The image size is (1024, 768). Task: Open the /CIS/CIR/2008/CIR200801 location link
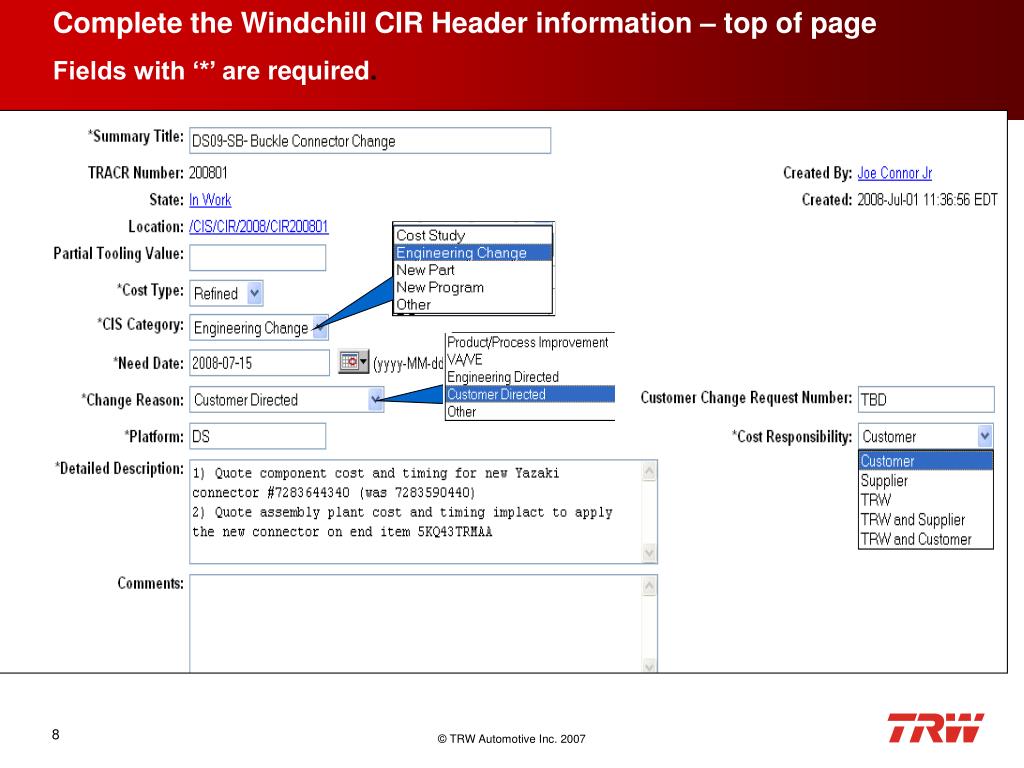[259, 227]
